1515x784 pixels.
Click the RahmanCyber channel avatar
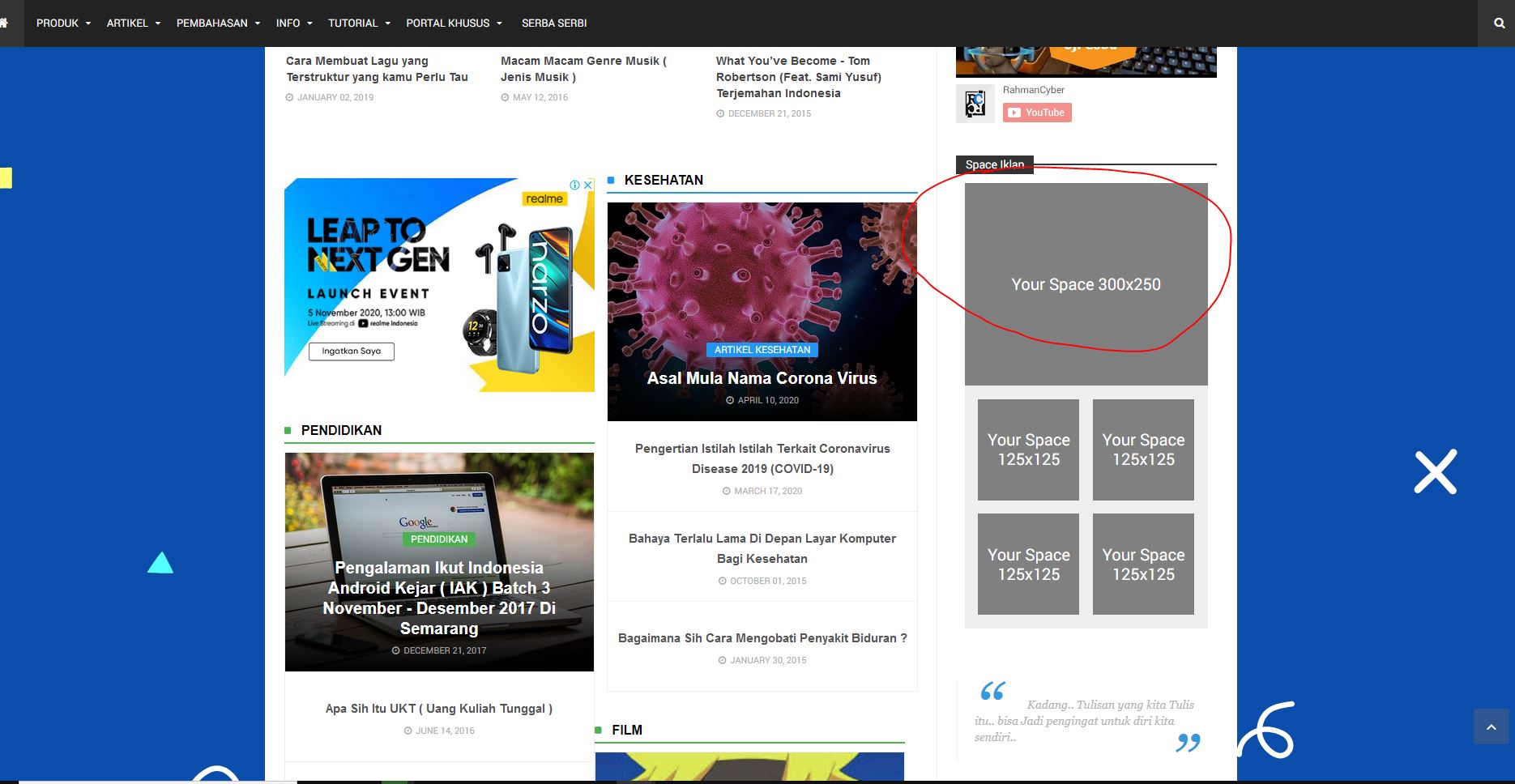(975, 104)
